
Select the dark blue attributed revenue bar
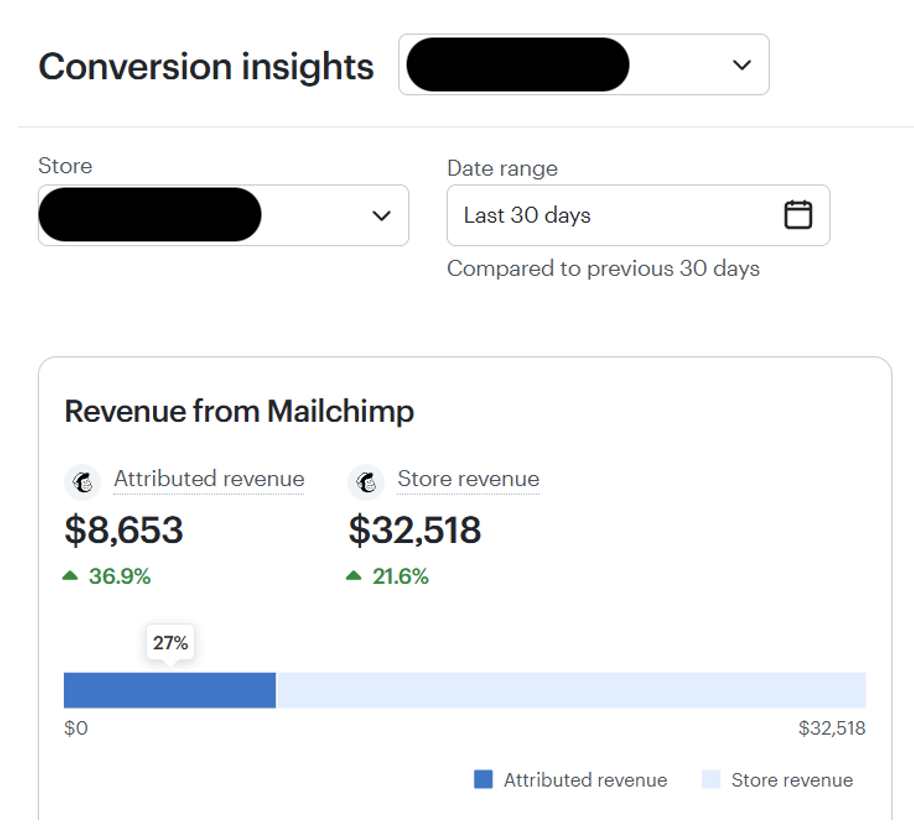click(x=170, y=690)
